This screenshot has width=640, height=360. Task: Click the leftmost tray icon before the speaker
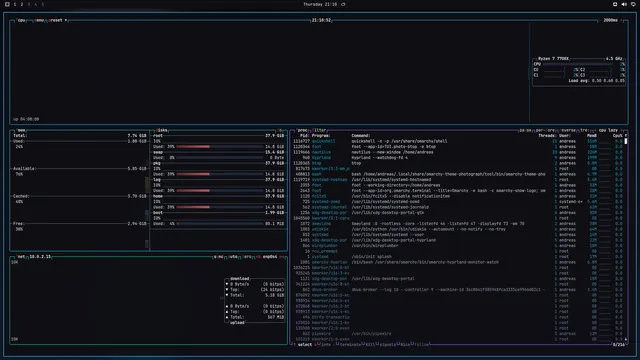pos(615,4)
